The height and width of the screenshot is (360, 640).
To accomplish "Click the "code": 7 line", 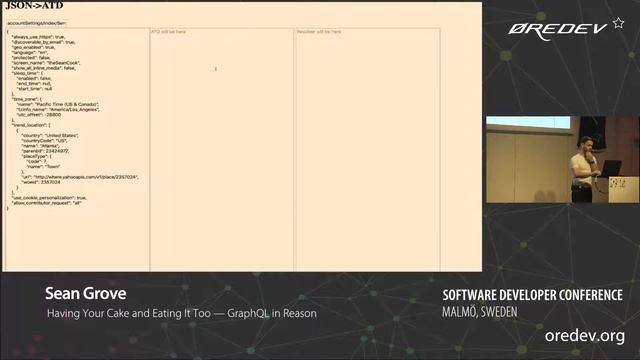I will click(x=37, y=162).
